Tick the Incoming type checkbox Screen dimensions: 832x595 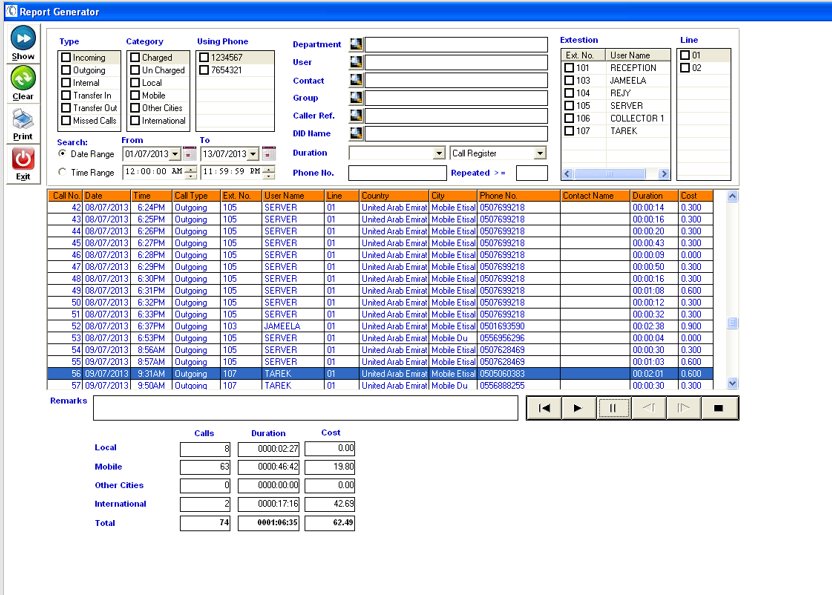coord(66,57)
